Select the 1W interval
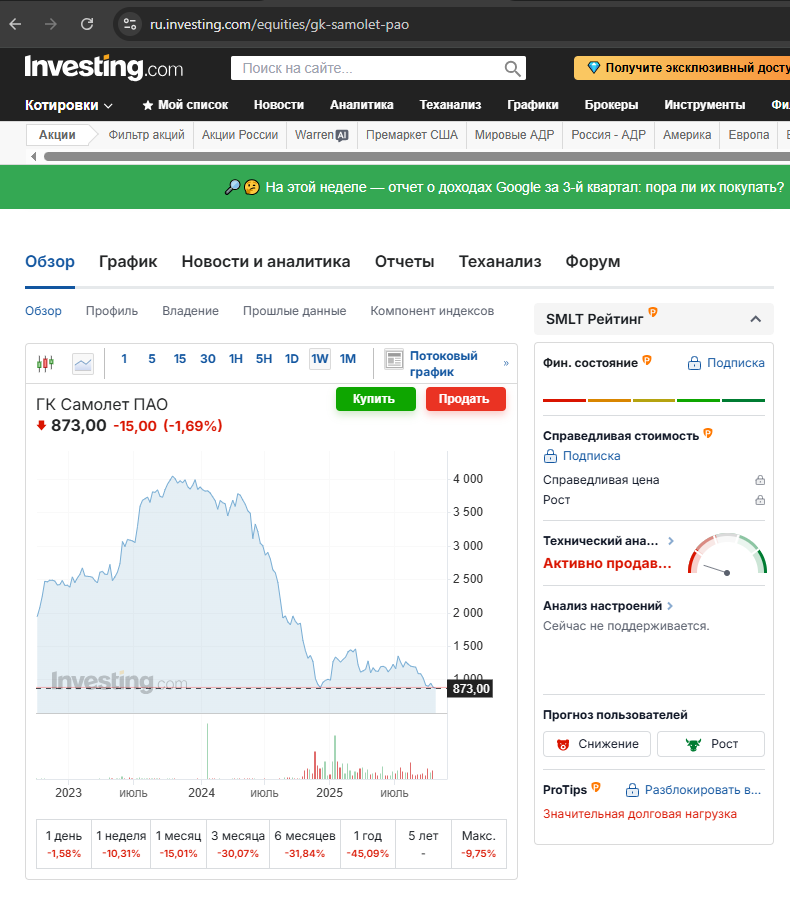The height and width of the screenshot is (900, 790). pos(320,359)
